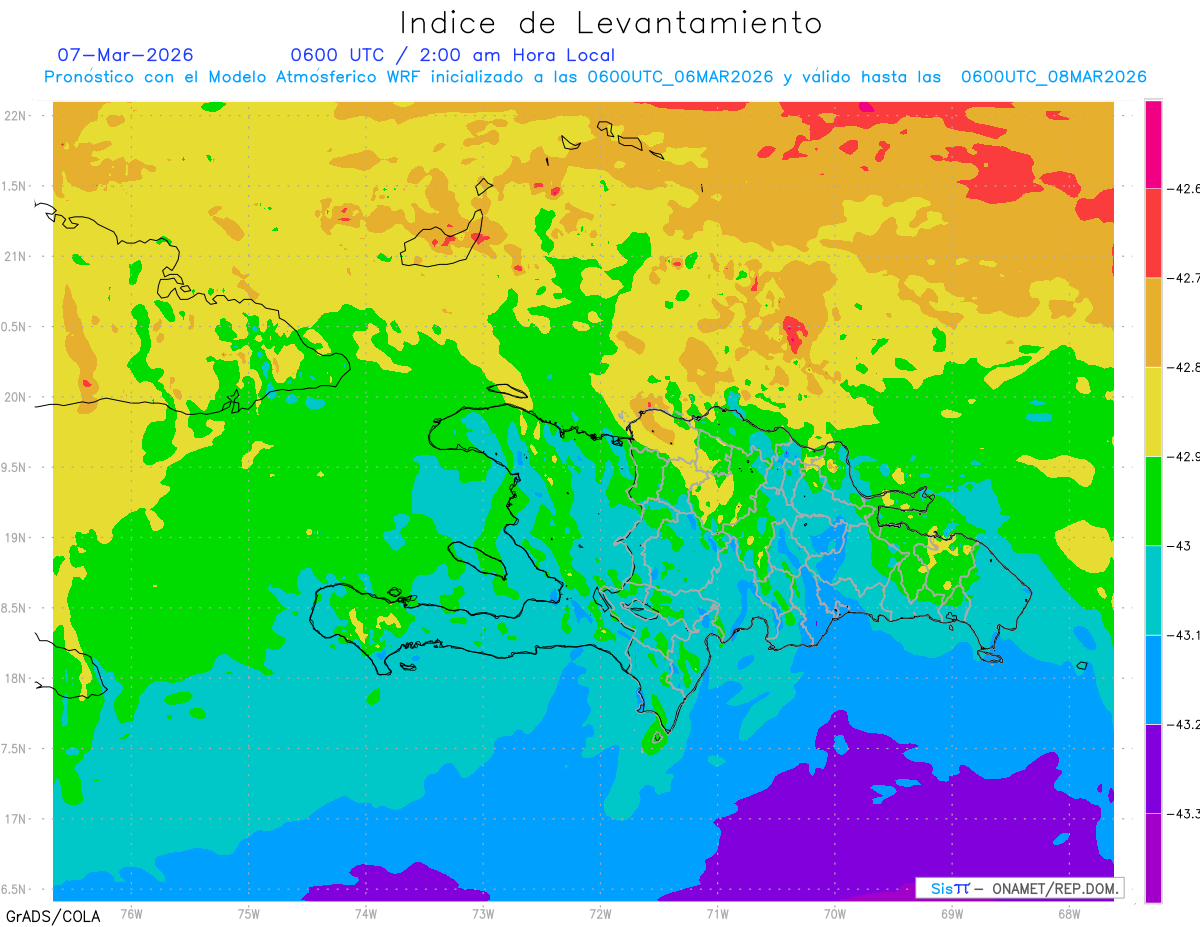The height and width of the screenshot is (927, 1200).
Task: Click the '-43' color bar value
Action: point(1178,545)
